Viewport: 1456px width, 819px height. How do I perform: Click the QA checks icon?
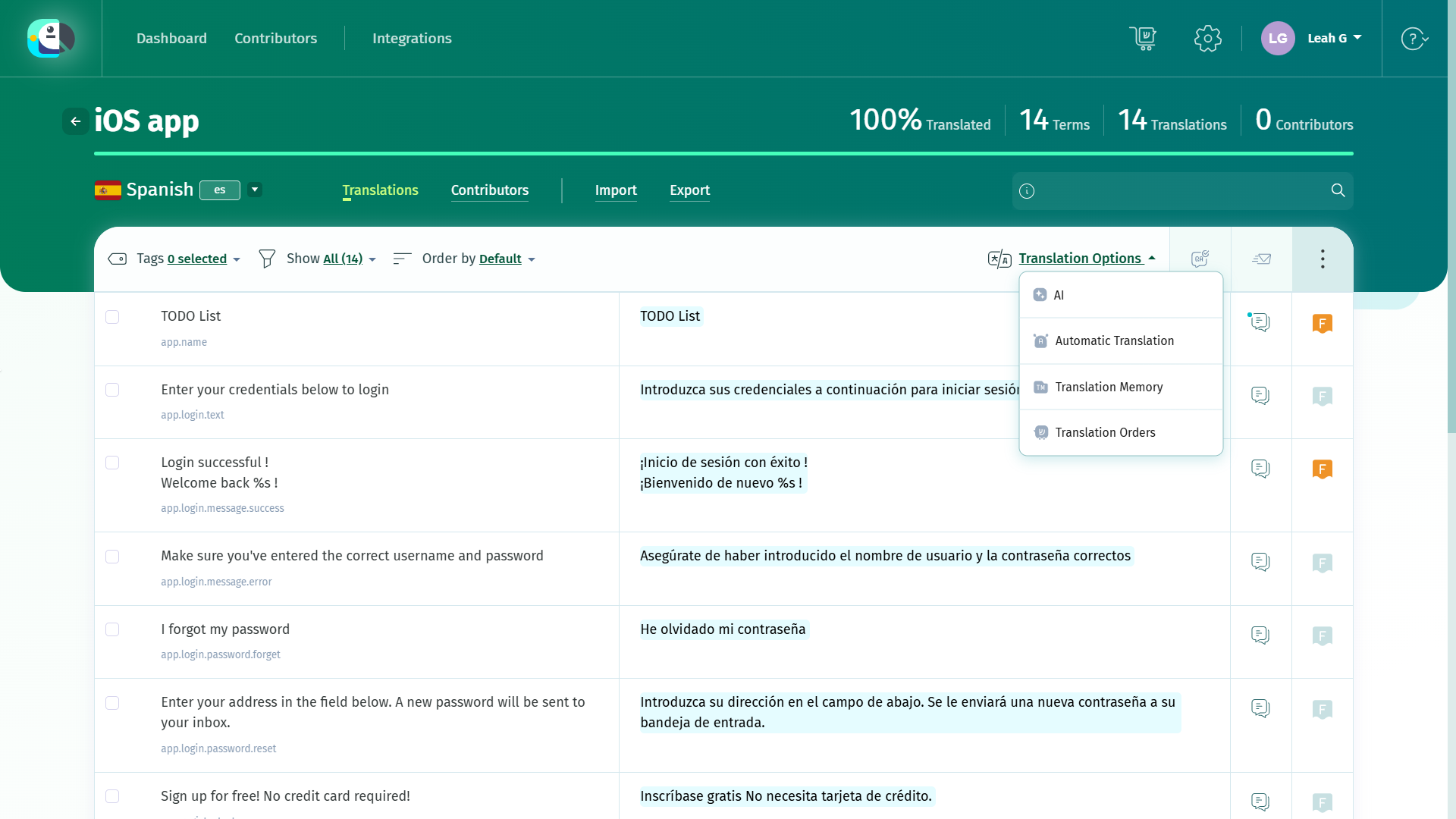tap(1200, 259)
